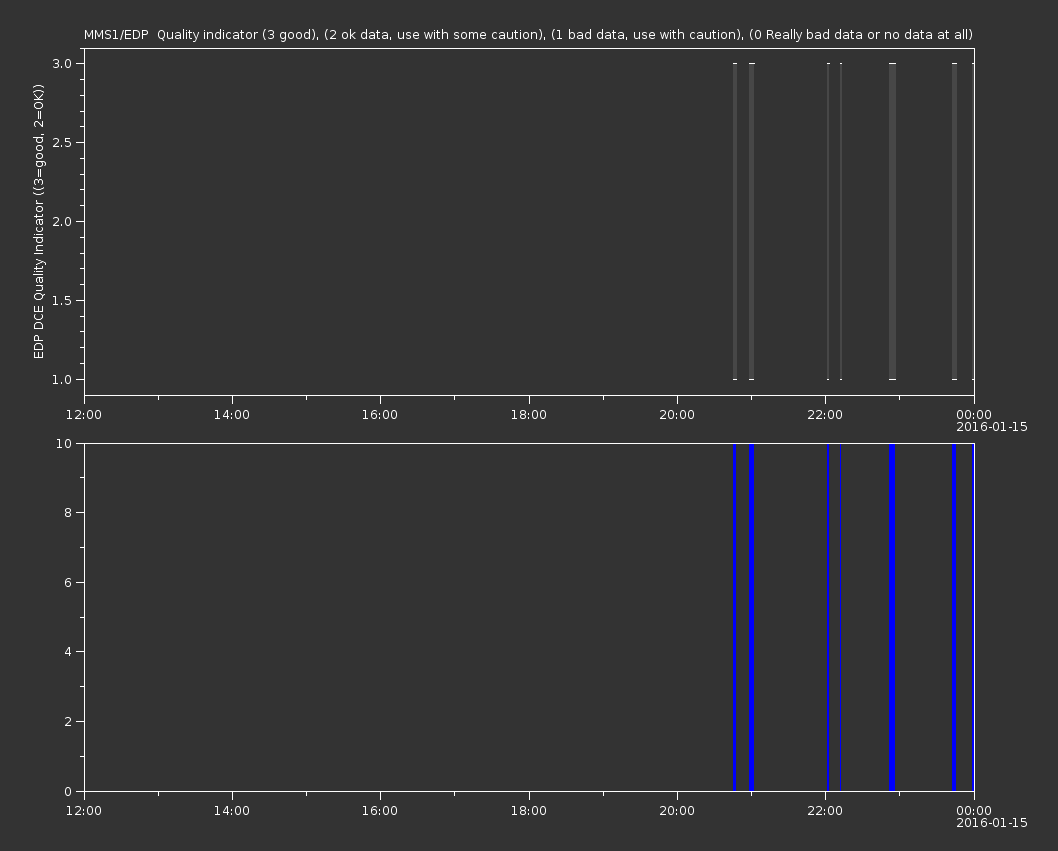Click the 14:00 time label under lower plot

coord(231,811)
